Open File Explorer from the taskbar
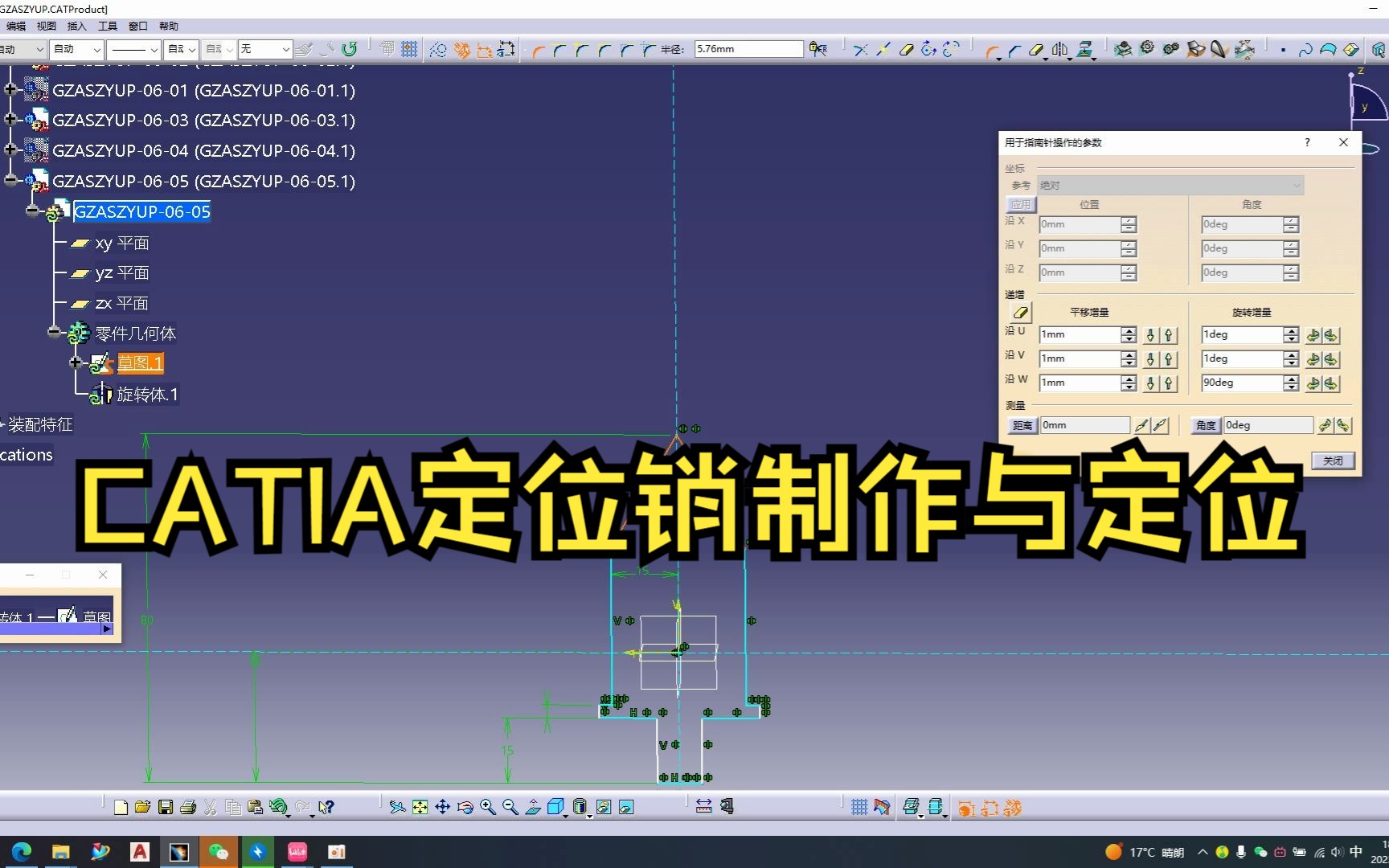Screen dimensions: 1389x868 coord(60,852)
